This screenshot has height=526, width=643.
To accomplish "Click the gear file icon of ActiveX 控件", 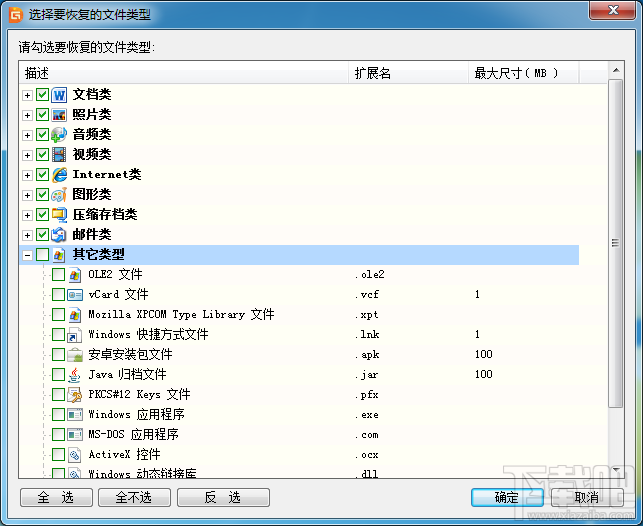I will (74, 455).
